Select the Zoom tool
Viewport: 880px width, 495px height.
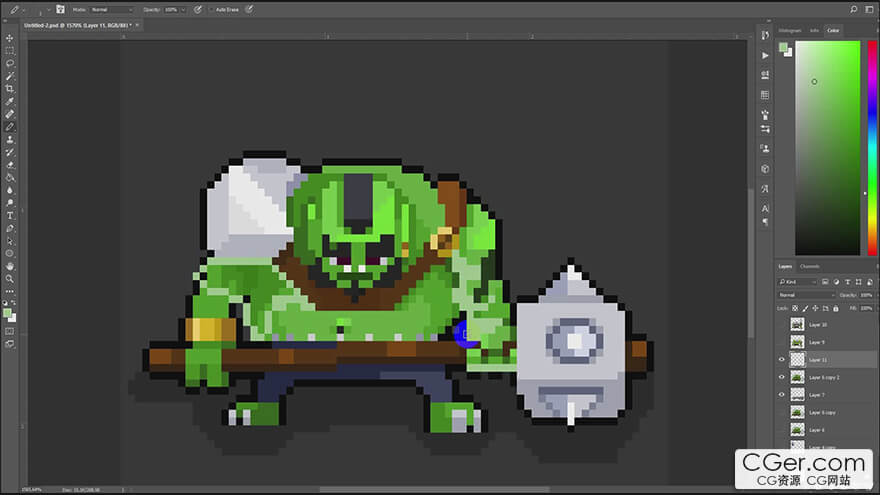click(x=10, y=279)
